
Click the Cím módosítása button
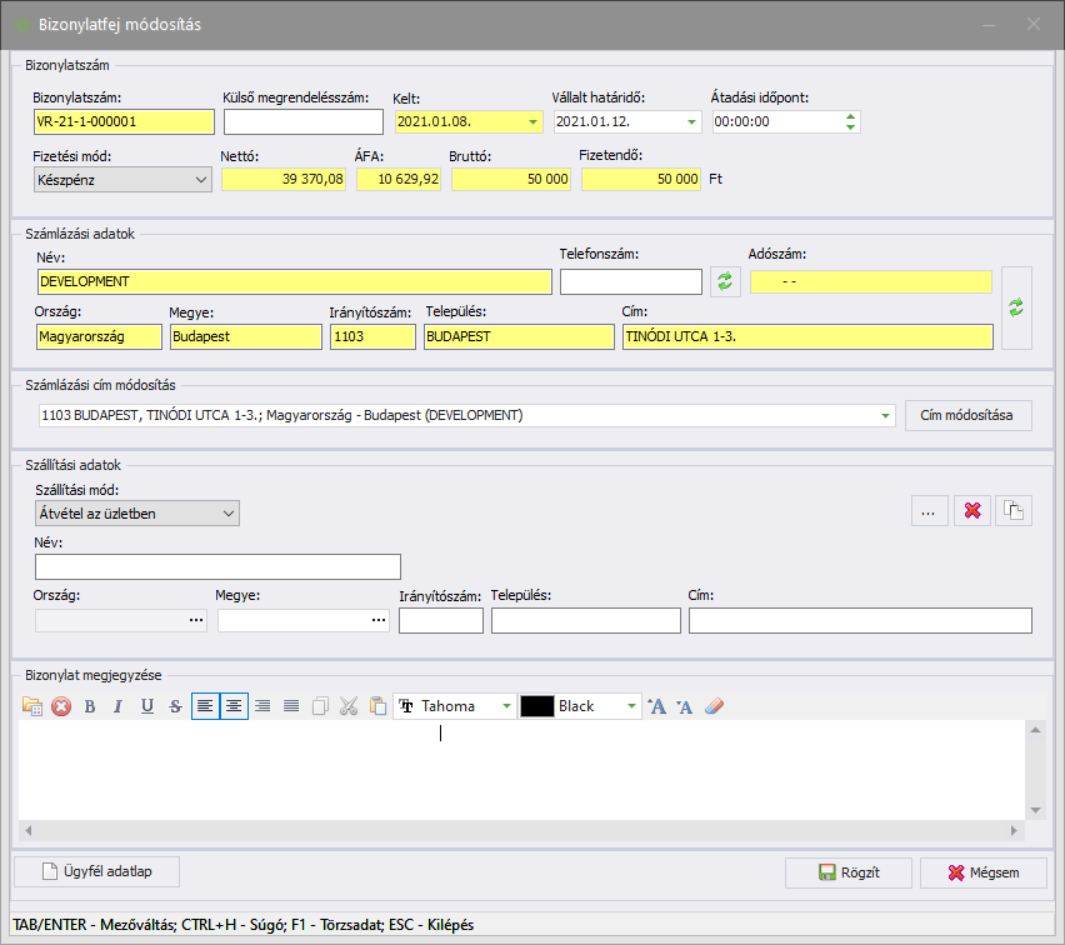coord(967,415)
